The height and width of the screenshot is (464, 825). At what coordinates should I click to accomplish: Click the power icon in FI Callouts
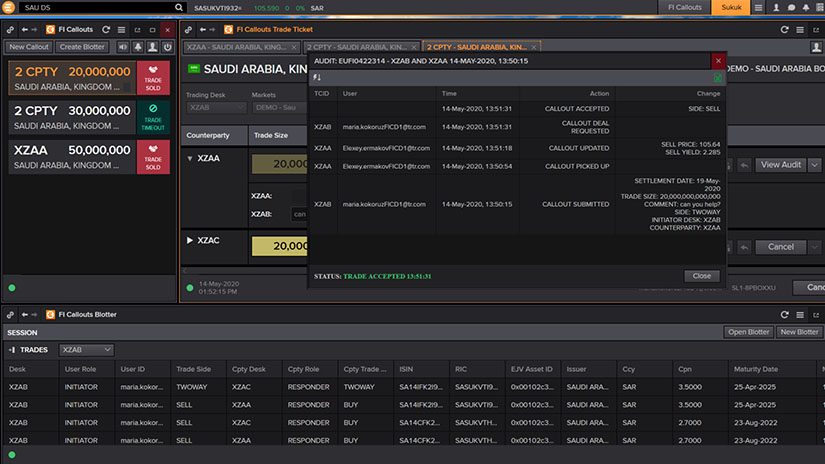(x=166, y=47)
